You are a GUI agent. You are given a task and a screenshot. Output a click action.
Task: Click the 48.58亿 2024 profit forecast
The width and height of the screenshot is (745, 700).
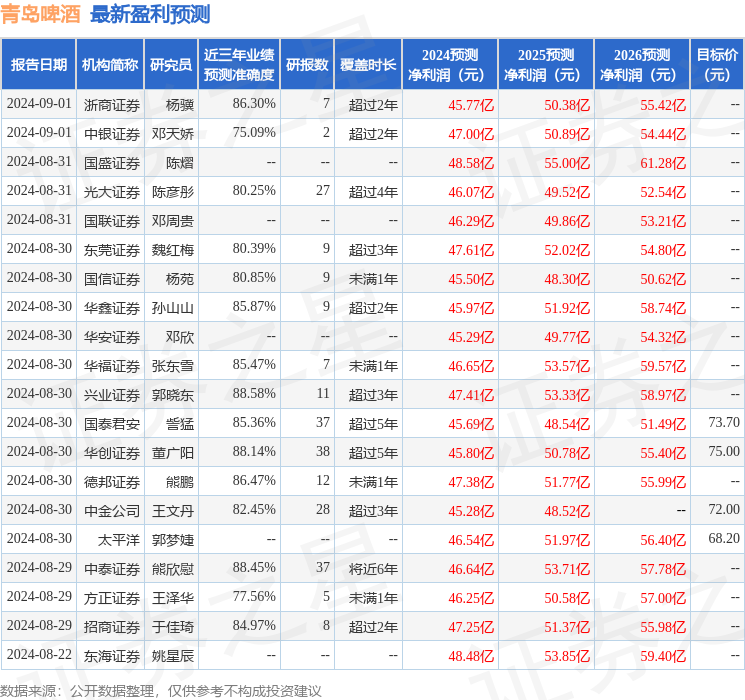coord(471,163)
